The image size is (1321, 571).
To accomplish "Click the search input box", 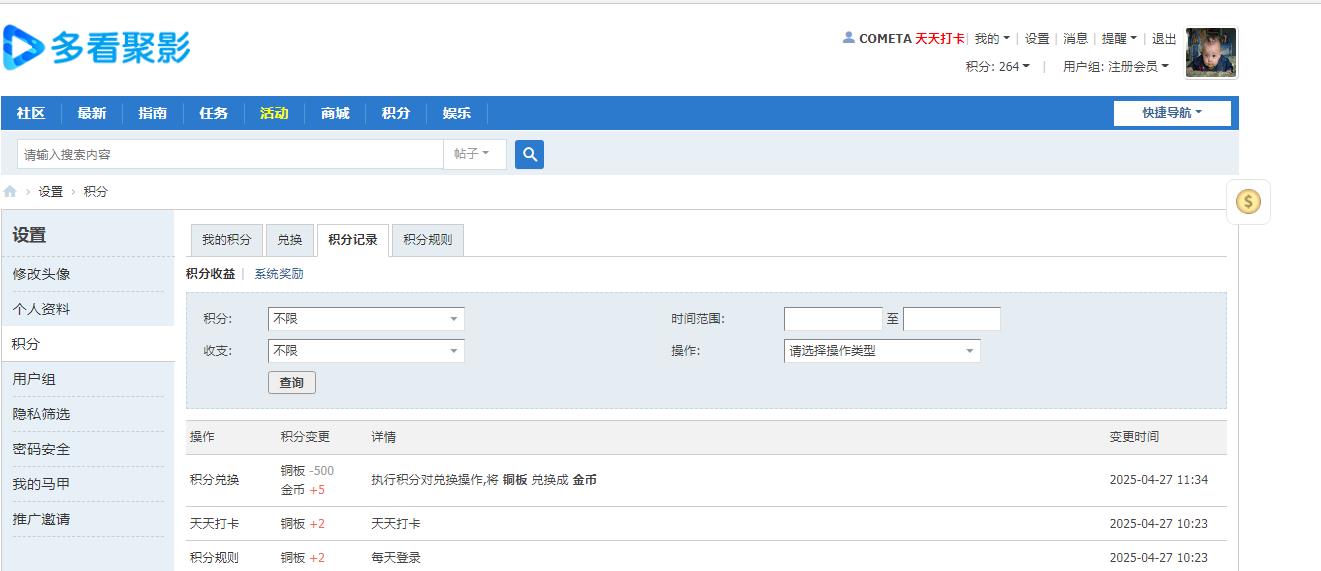I will tap(230, 154).
